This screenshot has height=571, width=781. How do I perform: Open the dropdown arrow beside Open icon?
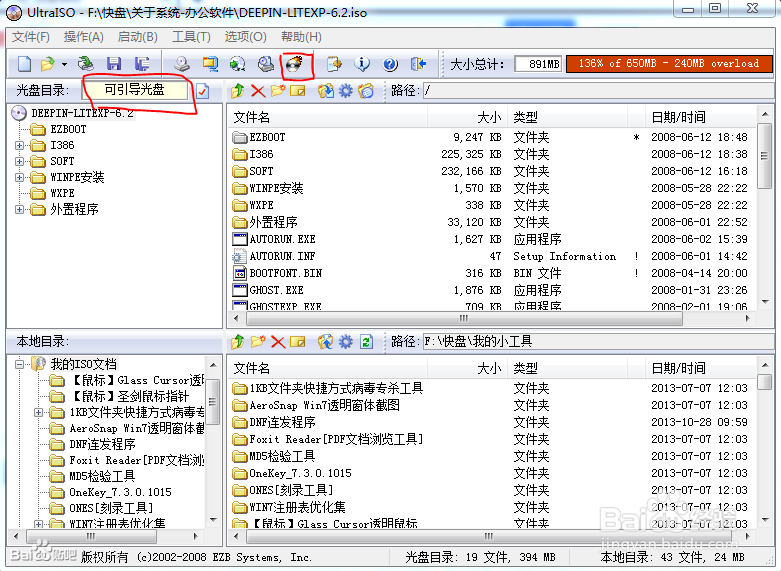[x=64, y=64]
